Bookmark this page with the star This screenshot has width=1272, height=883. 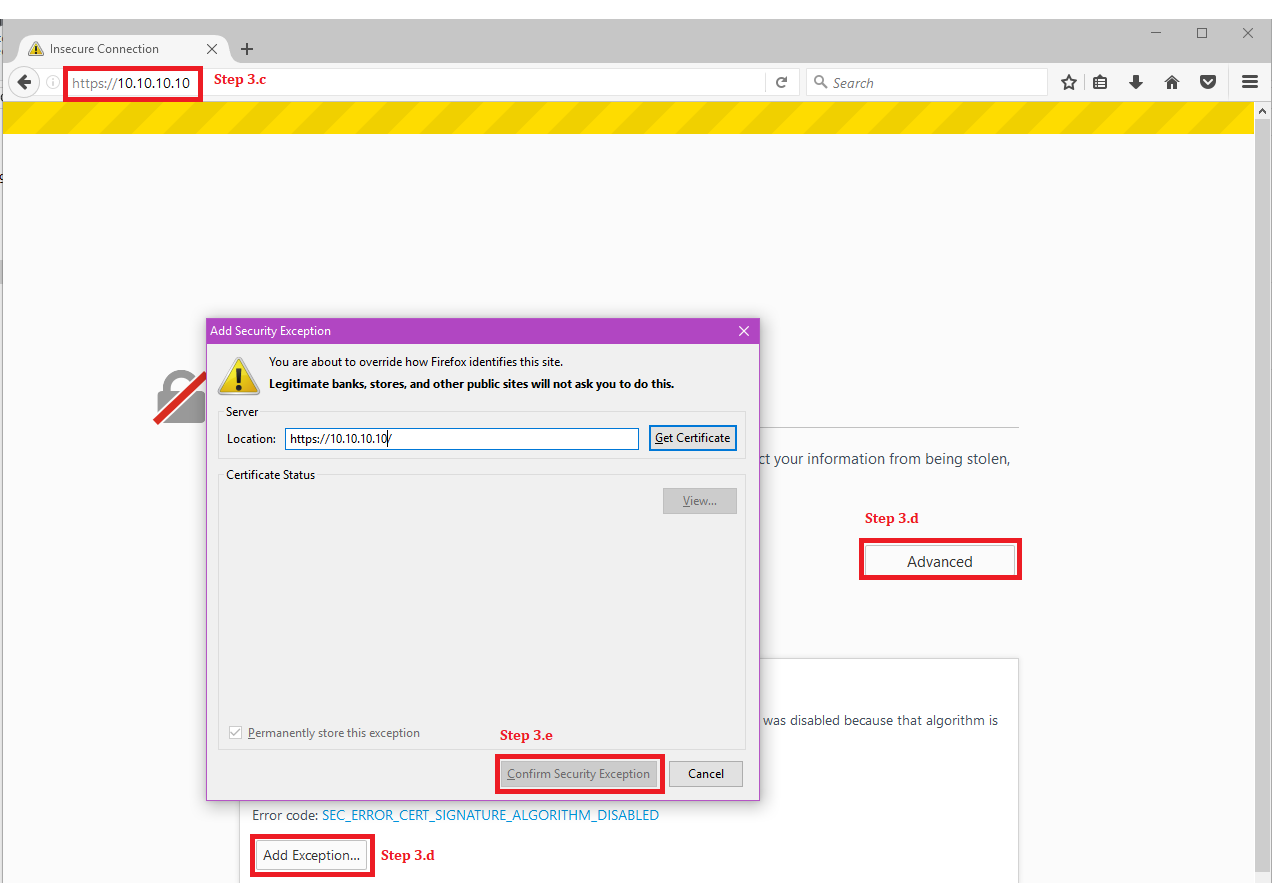1068,82
